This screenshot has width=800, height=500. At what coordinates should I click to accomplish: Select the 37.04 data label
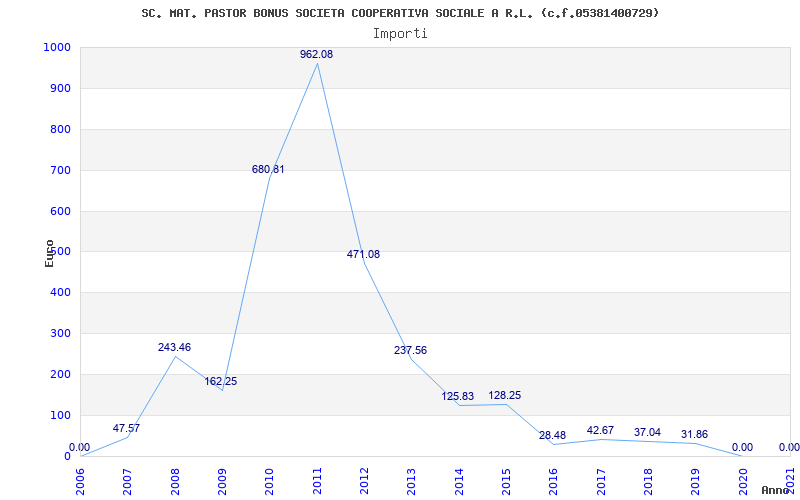pos(647,432)
